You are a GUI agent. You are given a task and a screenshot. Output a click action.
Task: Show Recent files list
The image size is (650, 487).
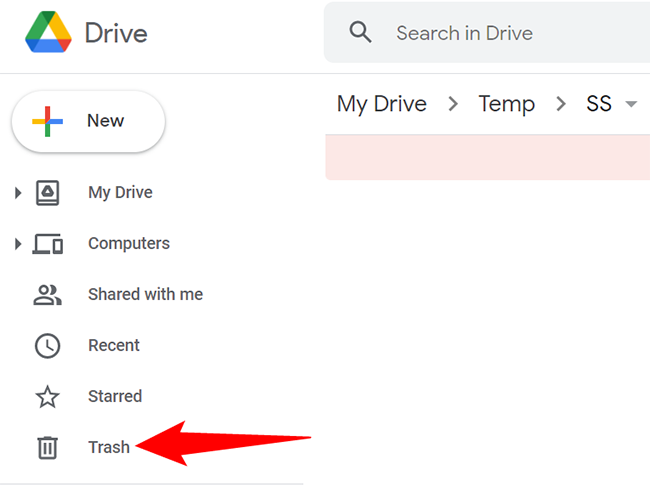(114, 345)
